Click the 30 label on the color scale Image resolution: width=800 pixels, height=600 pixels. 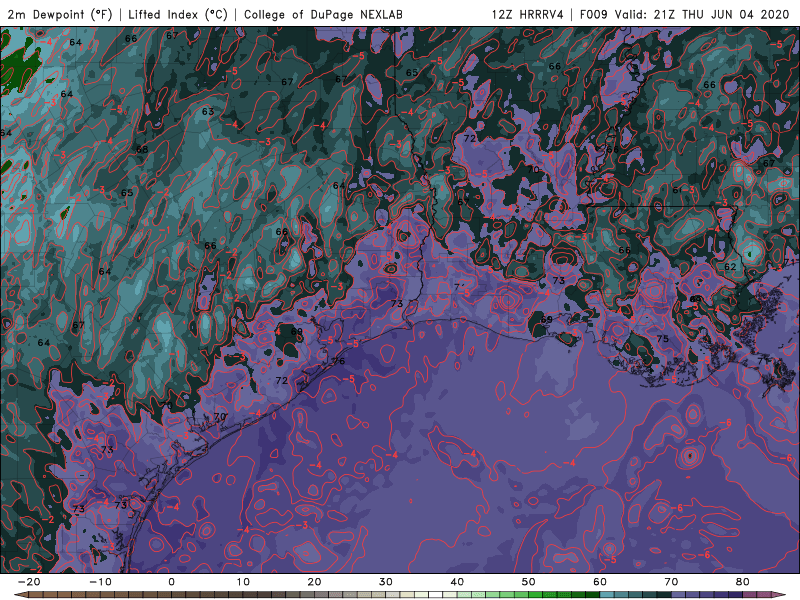[x=386, y=582]
